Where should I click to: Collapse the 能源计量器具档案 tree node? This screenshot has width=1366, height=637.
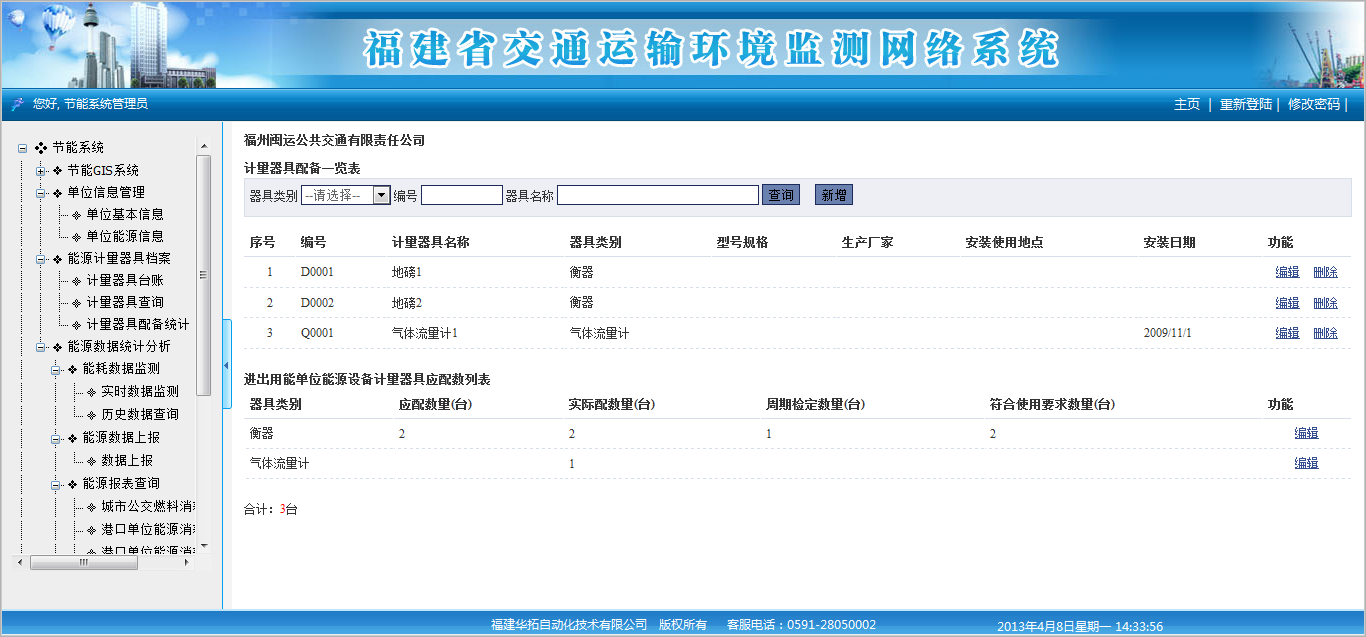[x=41, y=258]
